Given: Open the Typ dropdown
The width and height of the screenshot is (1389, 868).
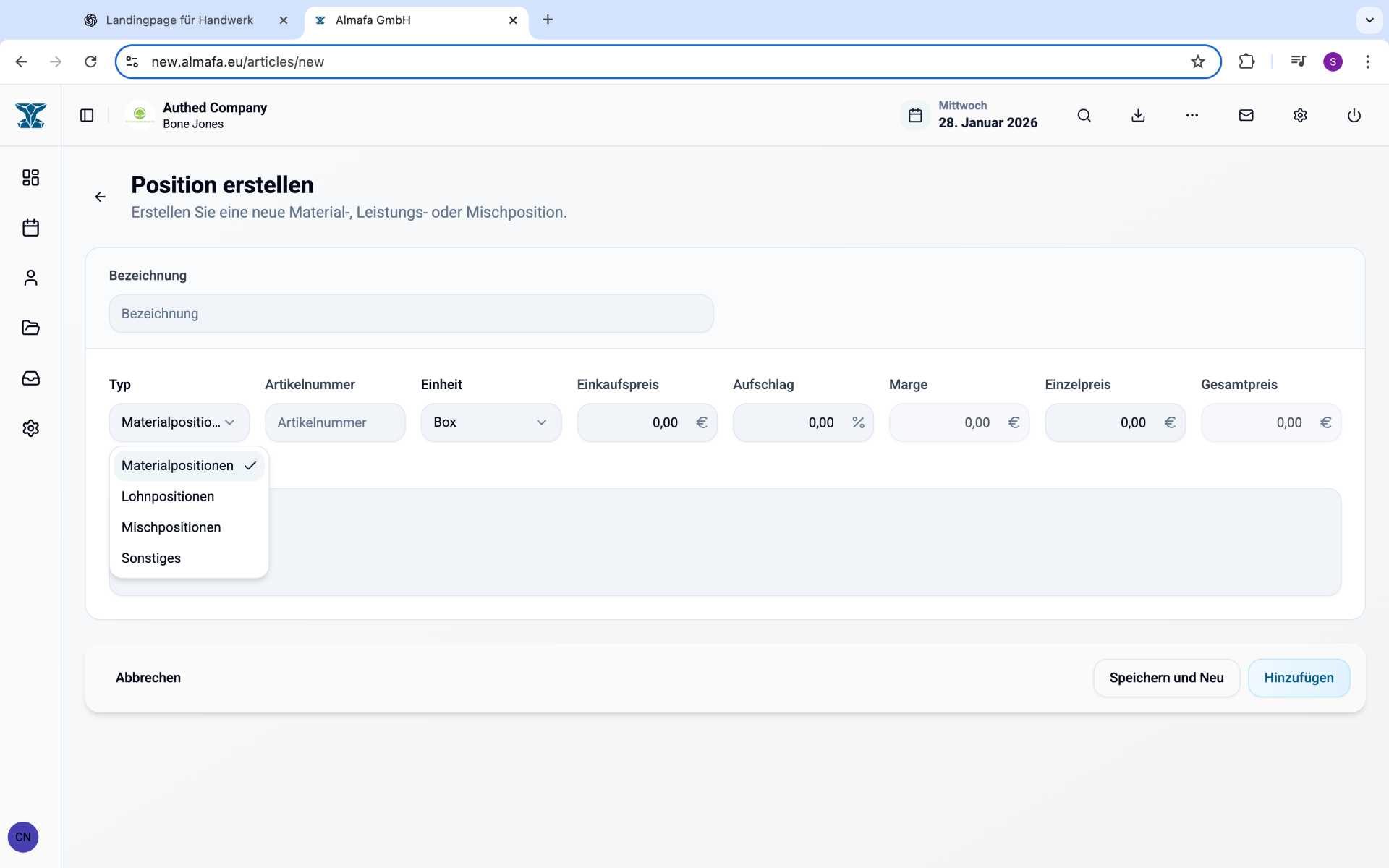Looking at the screenshot, I should point(179,422).
